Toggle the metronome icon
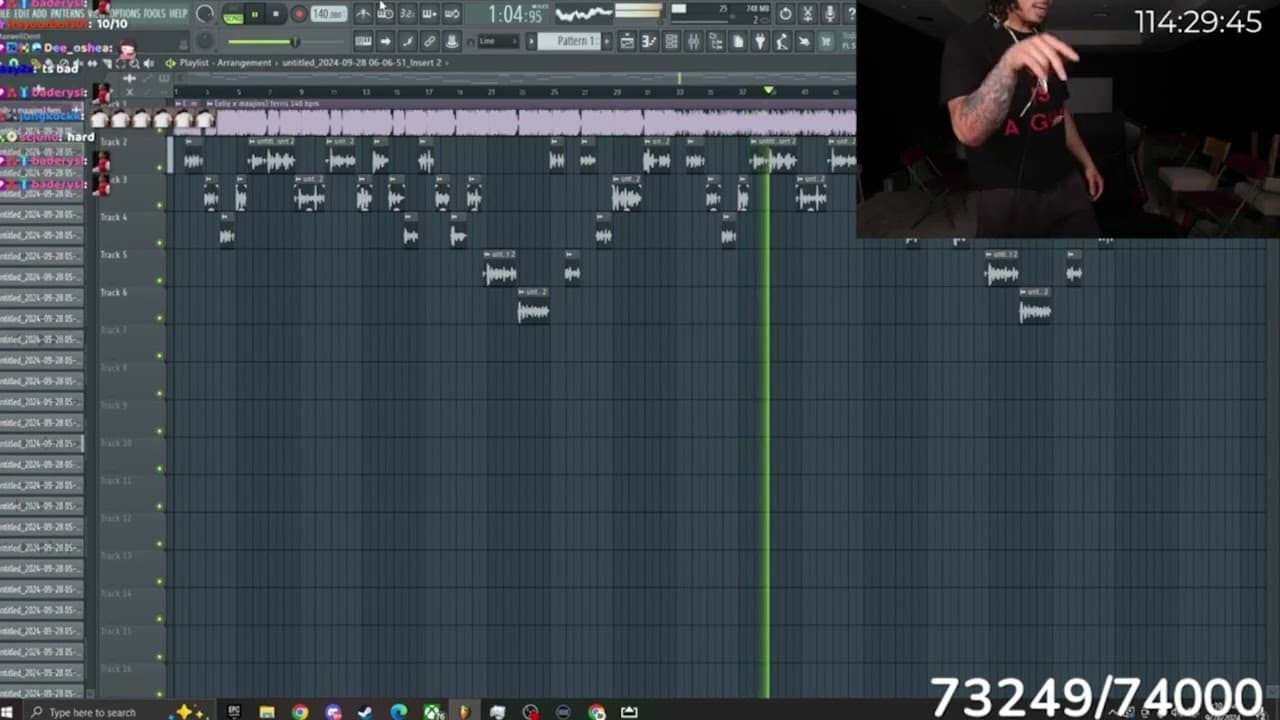 (x=363, y=13)
